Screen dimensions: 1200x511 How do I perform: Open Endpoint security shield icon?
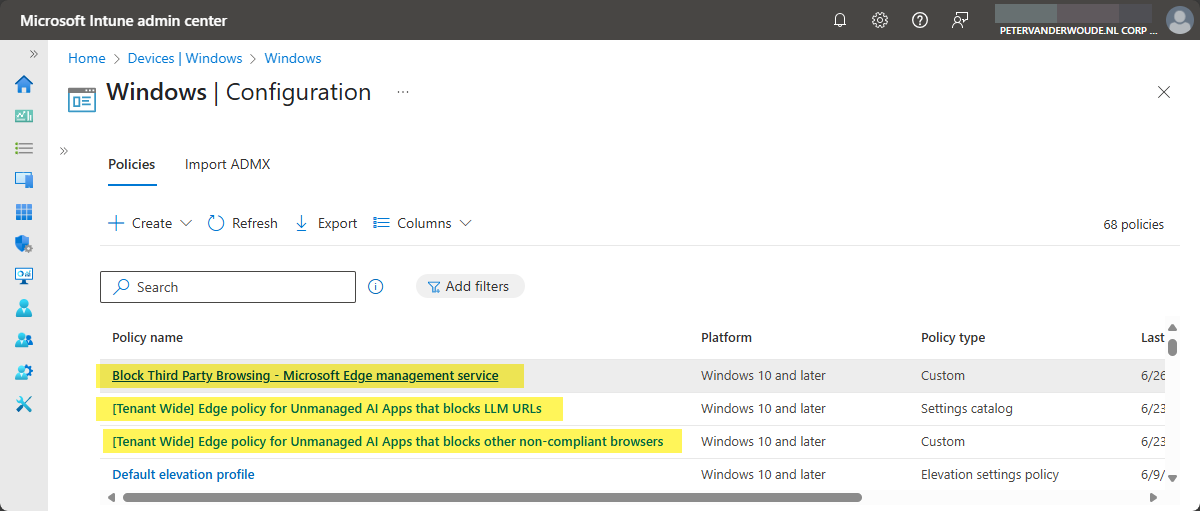[x=24, y=244]
